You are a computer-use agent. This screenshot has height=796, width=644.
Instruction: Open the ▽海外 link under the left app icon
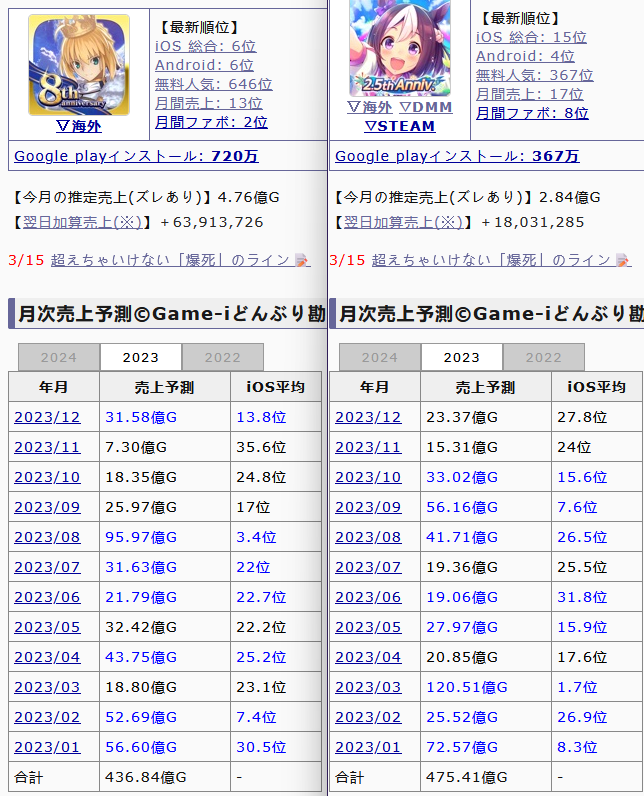coord(79,126)
